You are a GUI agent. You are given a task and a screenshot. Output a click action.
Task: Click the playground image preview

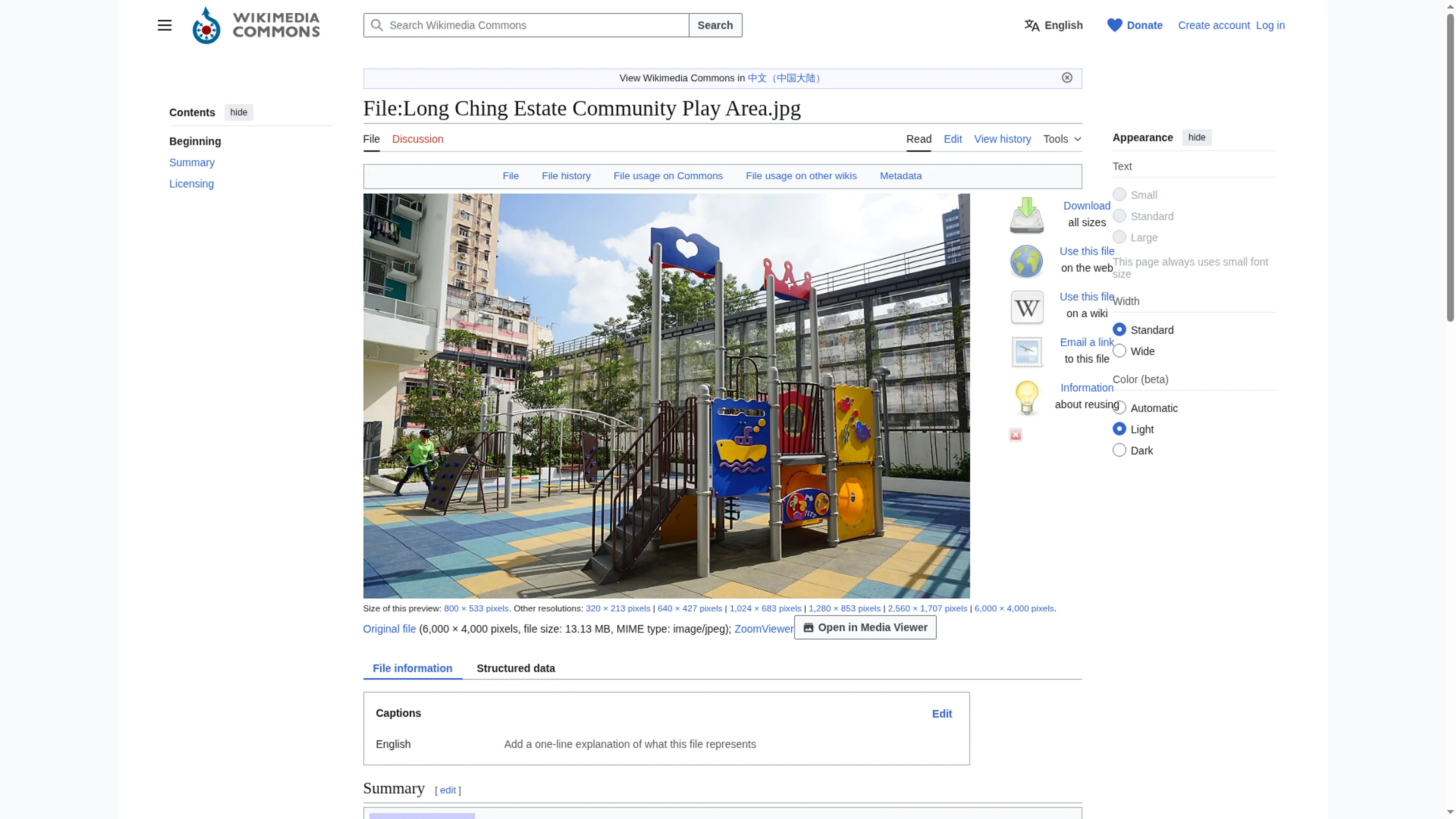click(667, 395)
